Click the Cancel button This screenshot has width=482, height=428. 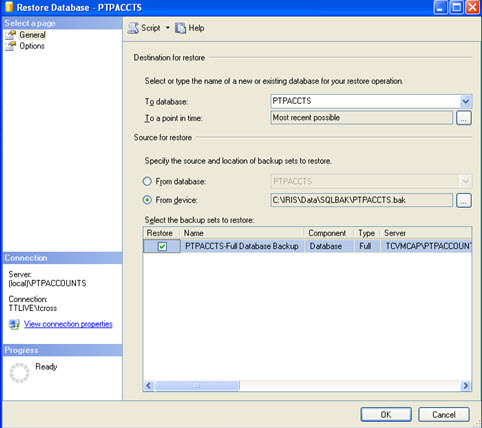coord(444,414)
